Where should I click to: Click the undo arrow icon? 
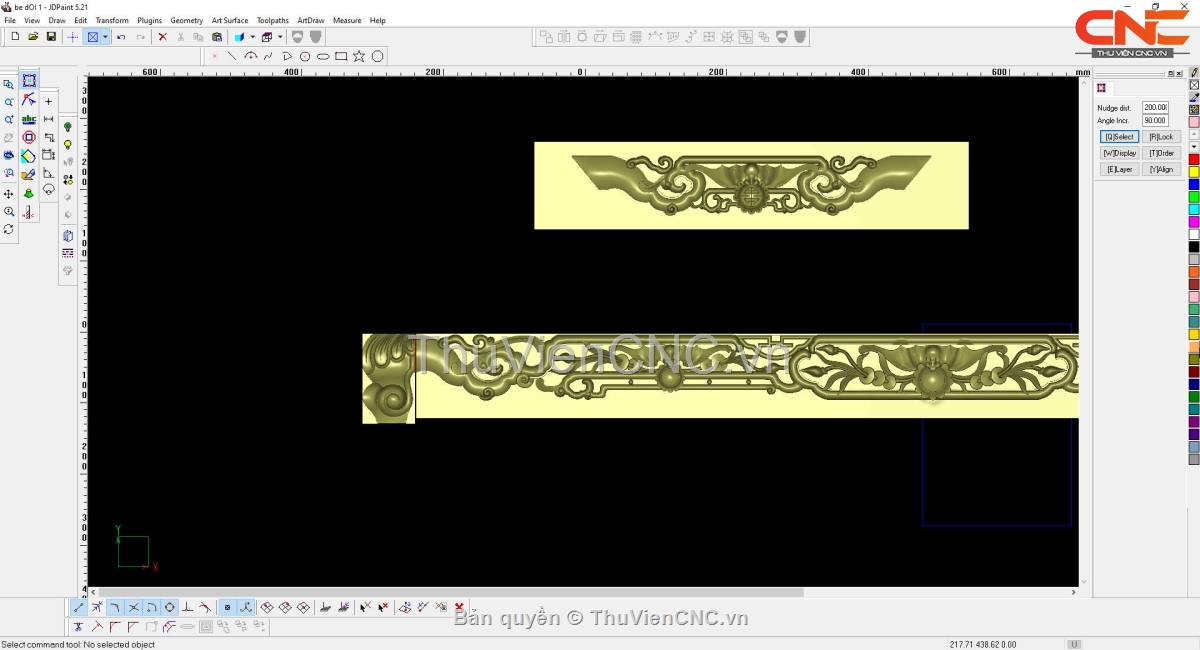point(121,37)
